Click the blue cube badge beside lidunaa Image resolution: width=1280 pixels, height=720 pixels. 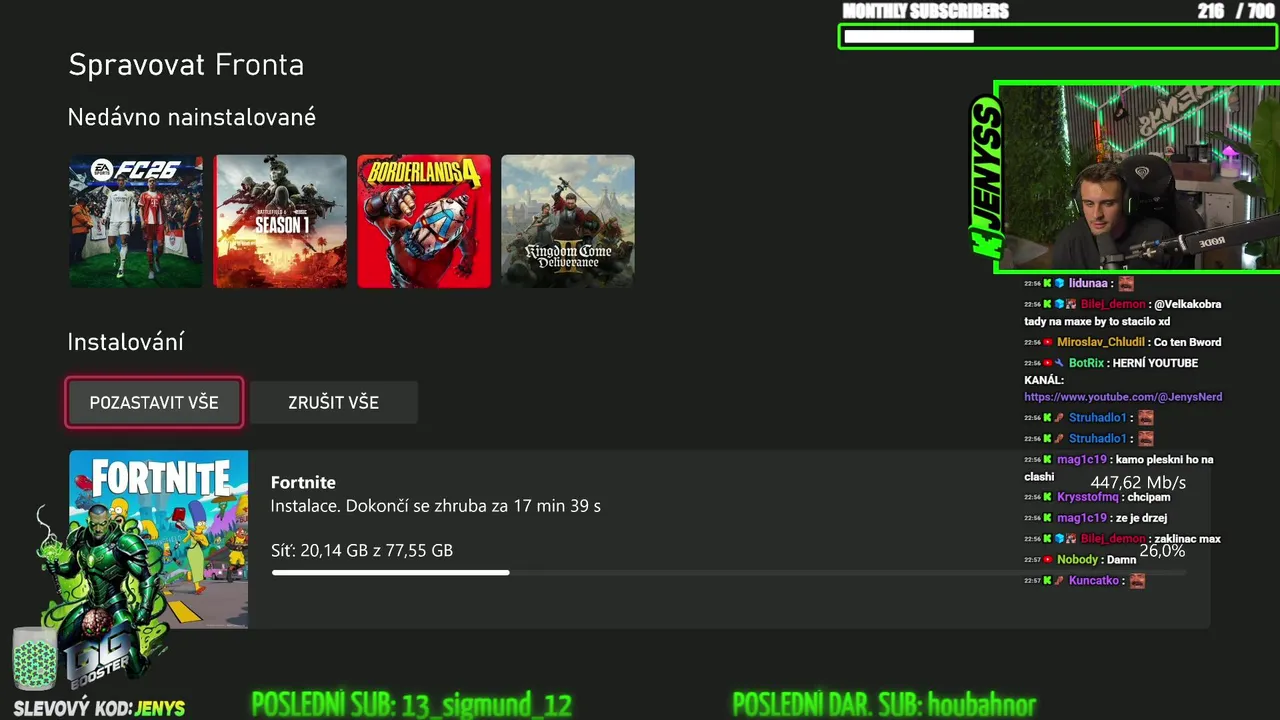point(1059,284)
